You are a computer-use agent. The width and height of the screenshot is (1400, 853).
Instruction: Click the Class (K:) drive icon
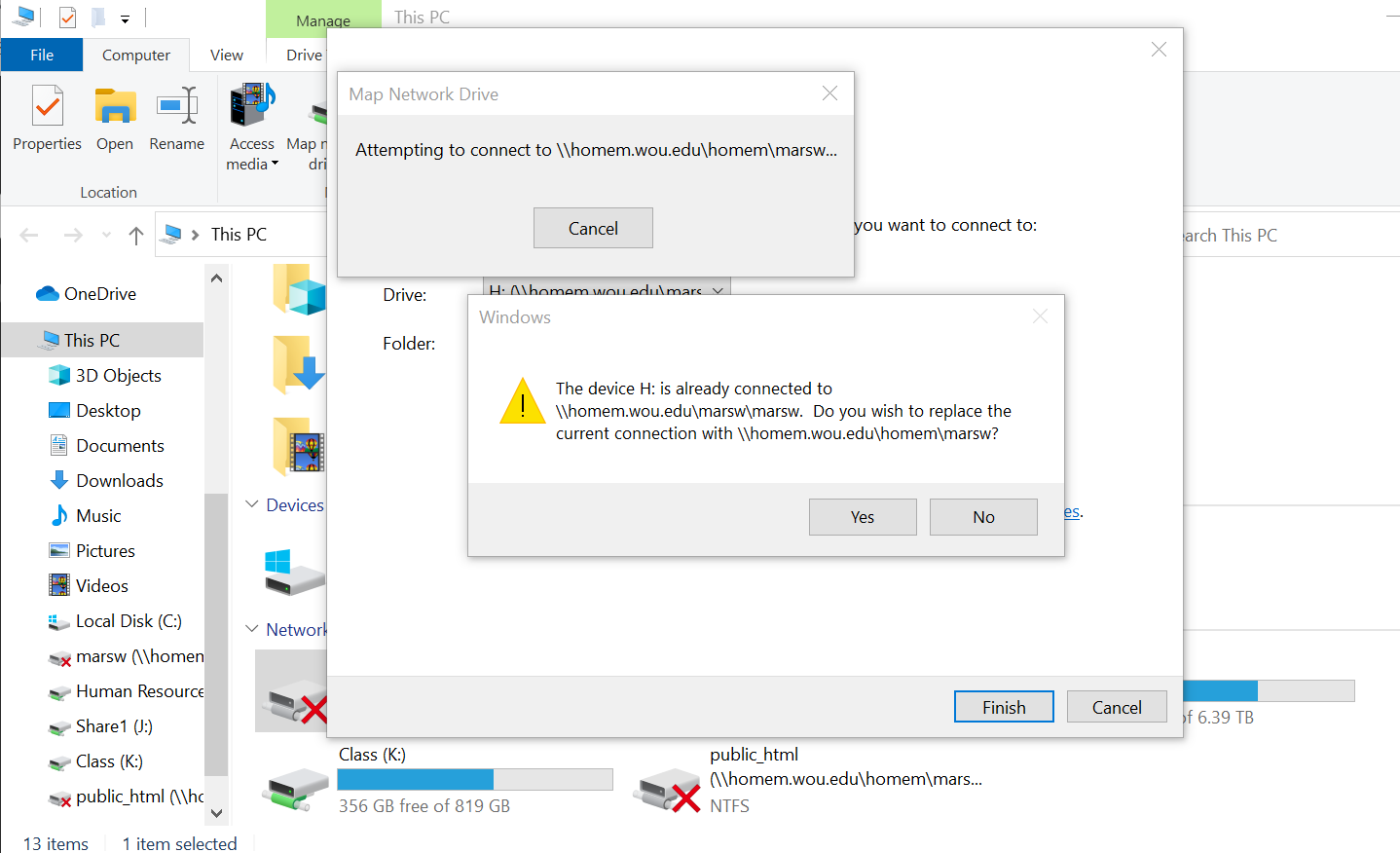[295, 789]
